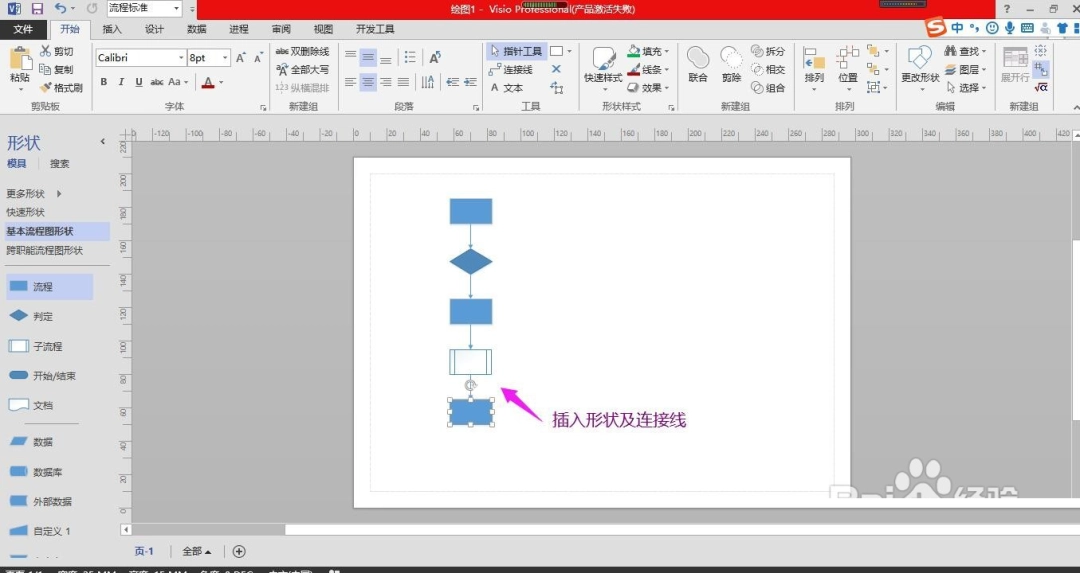Open the File (文件) tab
The height and width of the screenshot is (573, 1080).
point(23,29)
